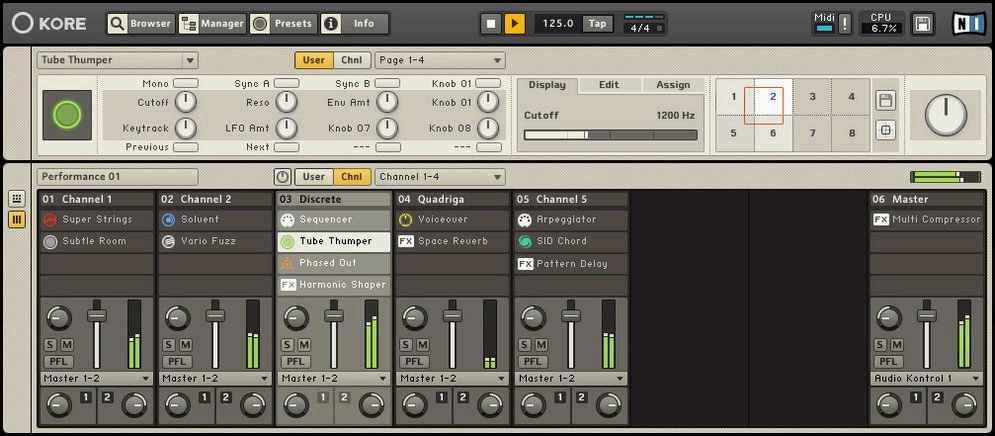Open the Browser panel
This screenshot has width=995, height=436.
click(x=141, y=23)
